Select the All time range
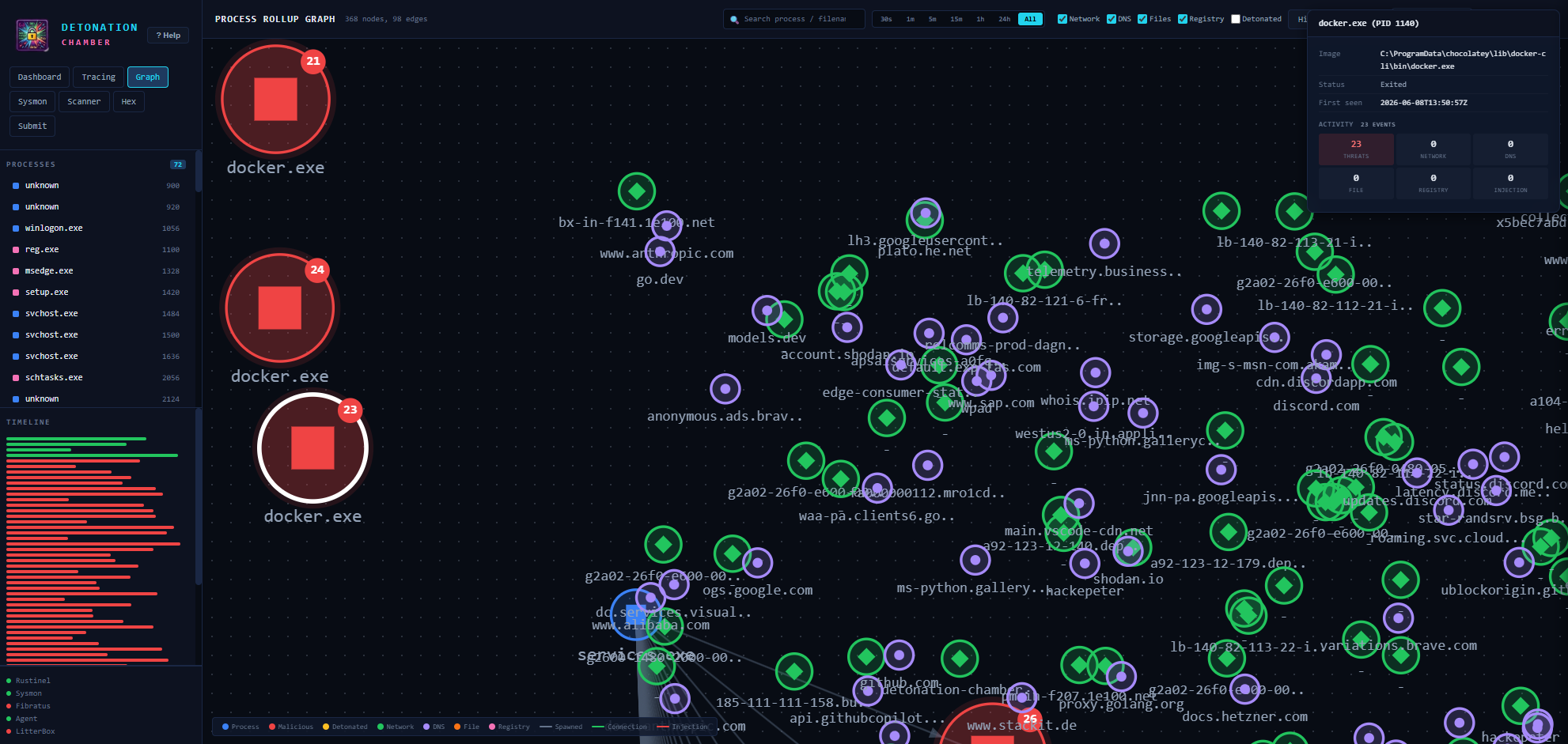This screenshot has width=1568, height=744. [x=1030, y=19]
